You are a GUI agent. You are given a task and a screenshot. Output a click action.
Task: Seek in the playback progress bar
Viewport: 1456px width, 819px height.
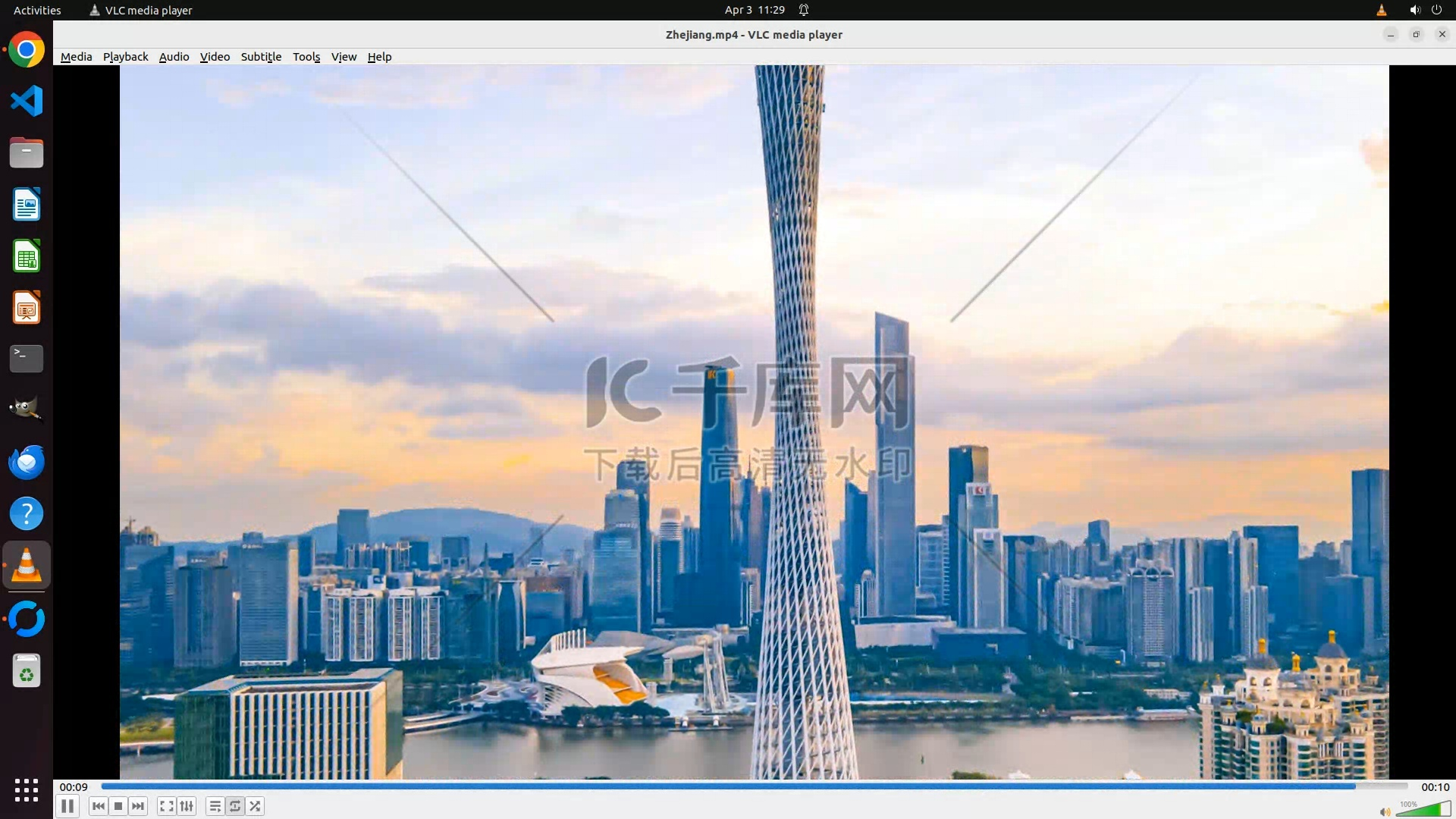pos(754,786)
